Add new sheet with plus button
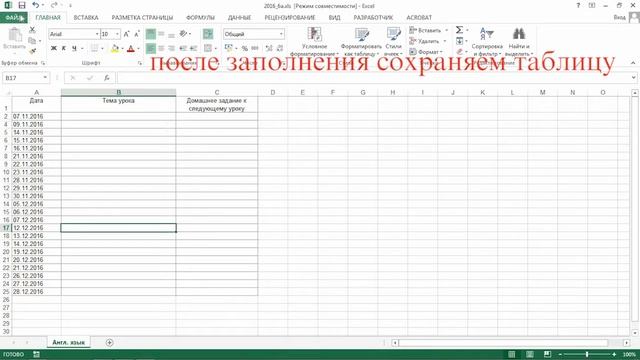640x360 pixels. (109, 342)
